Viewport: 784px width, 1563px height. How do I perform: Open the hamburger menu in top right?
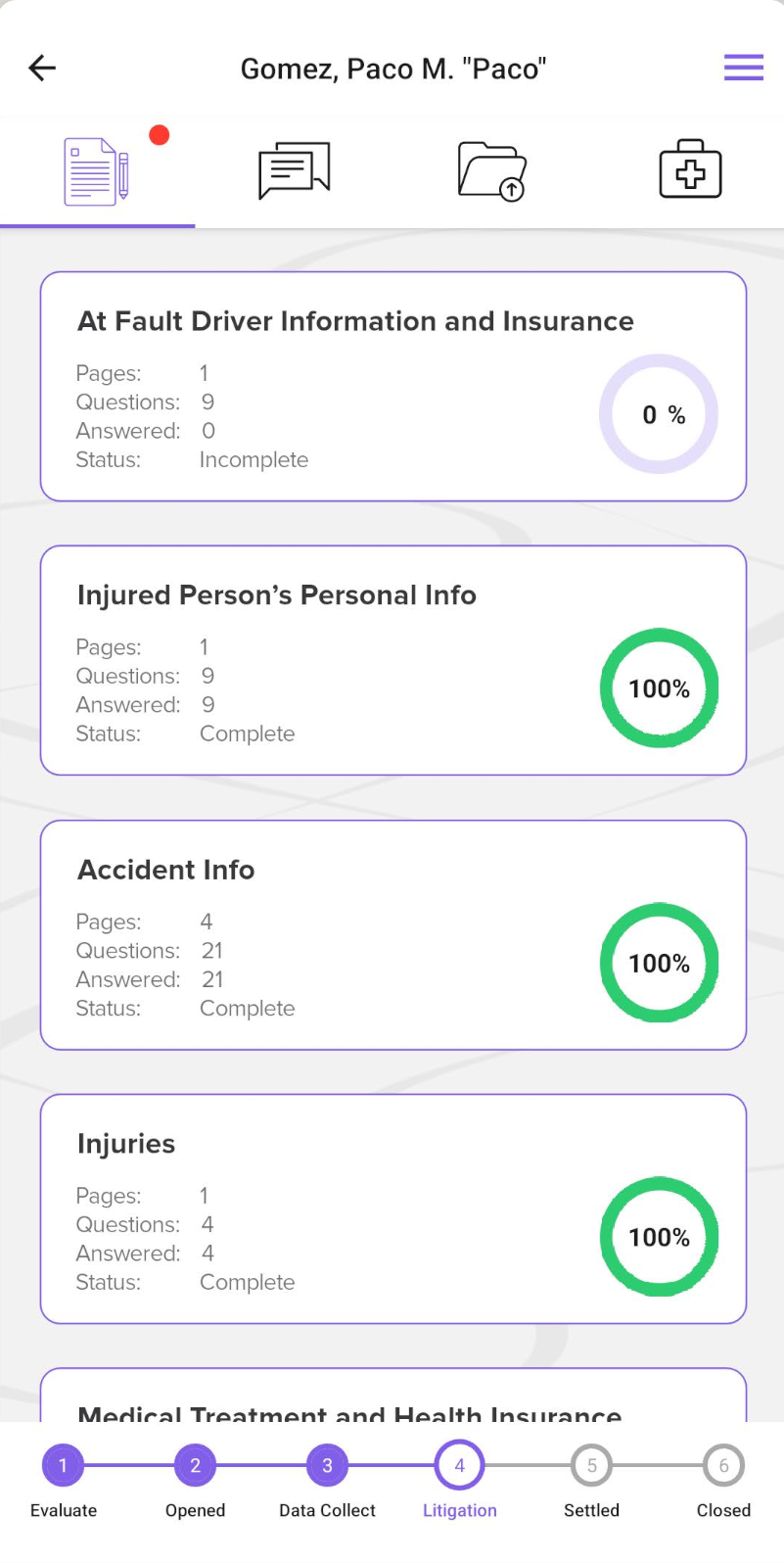click(x=743, y=68)
